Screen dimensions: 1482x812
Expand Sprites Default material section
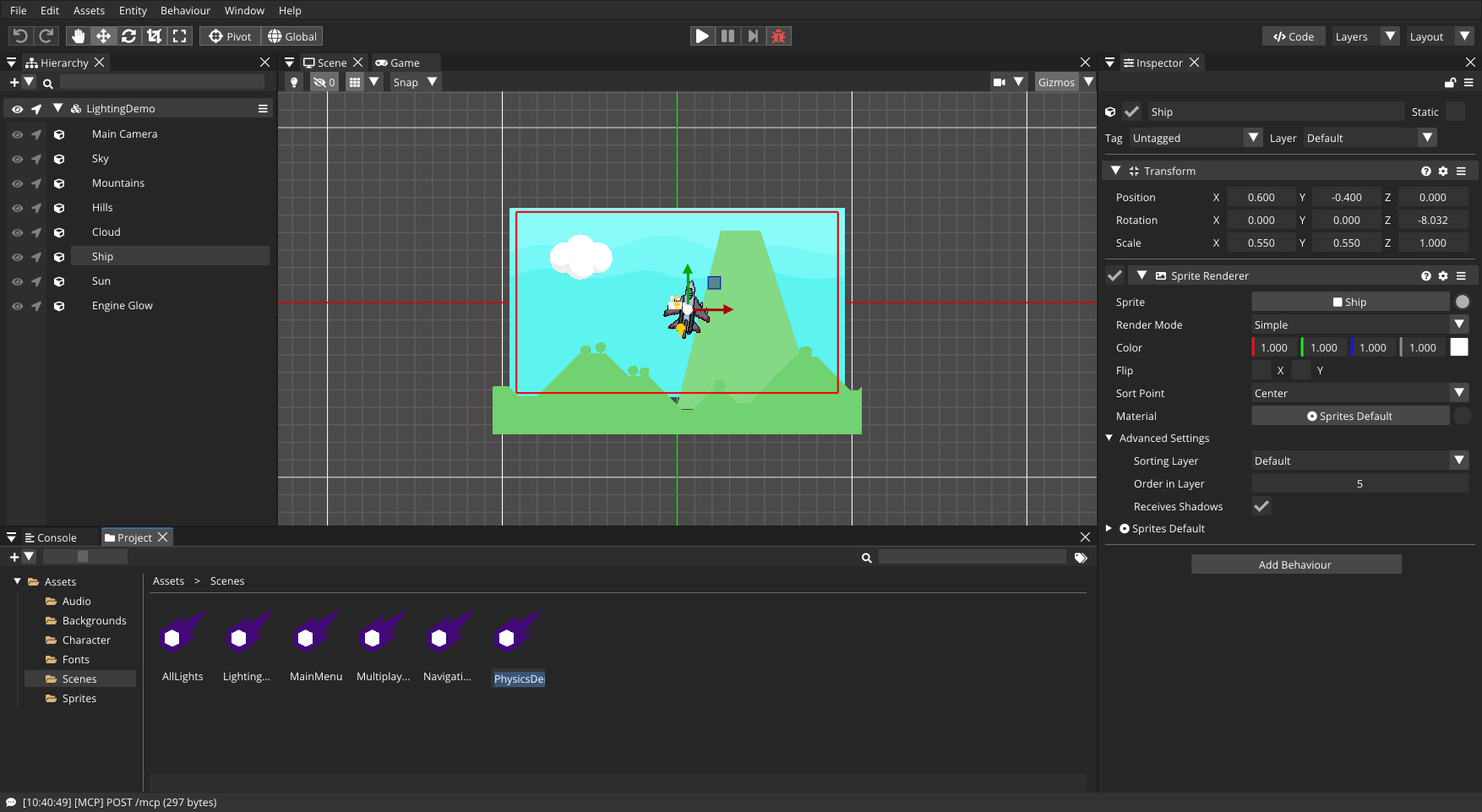pos(1109,528)
